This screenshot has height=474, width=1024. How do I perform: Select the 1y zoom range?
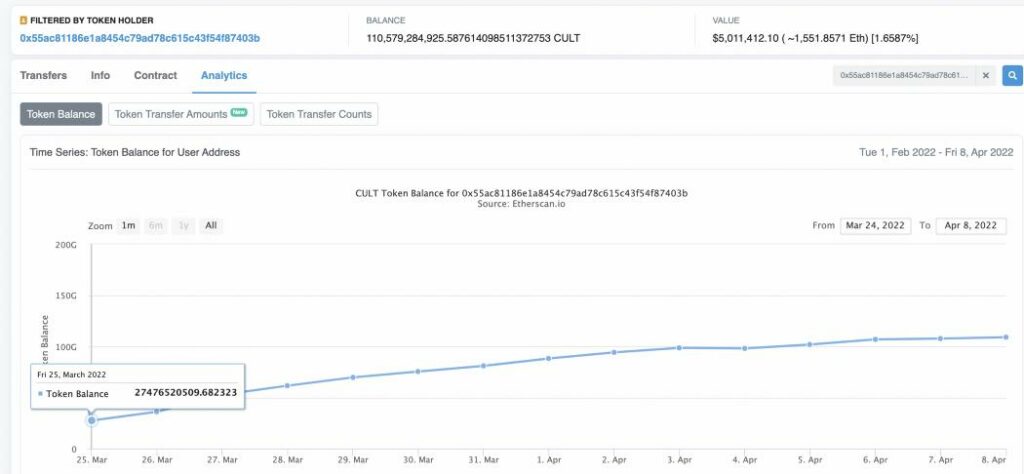point(184,225)
